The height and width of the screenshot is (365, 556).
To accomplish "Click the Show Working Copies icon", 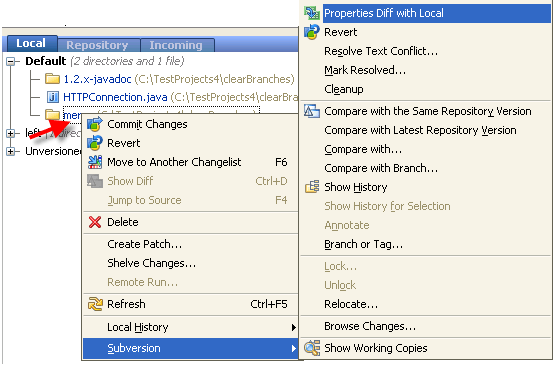I will [x=312, y=348].
